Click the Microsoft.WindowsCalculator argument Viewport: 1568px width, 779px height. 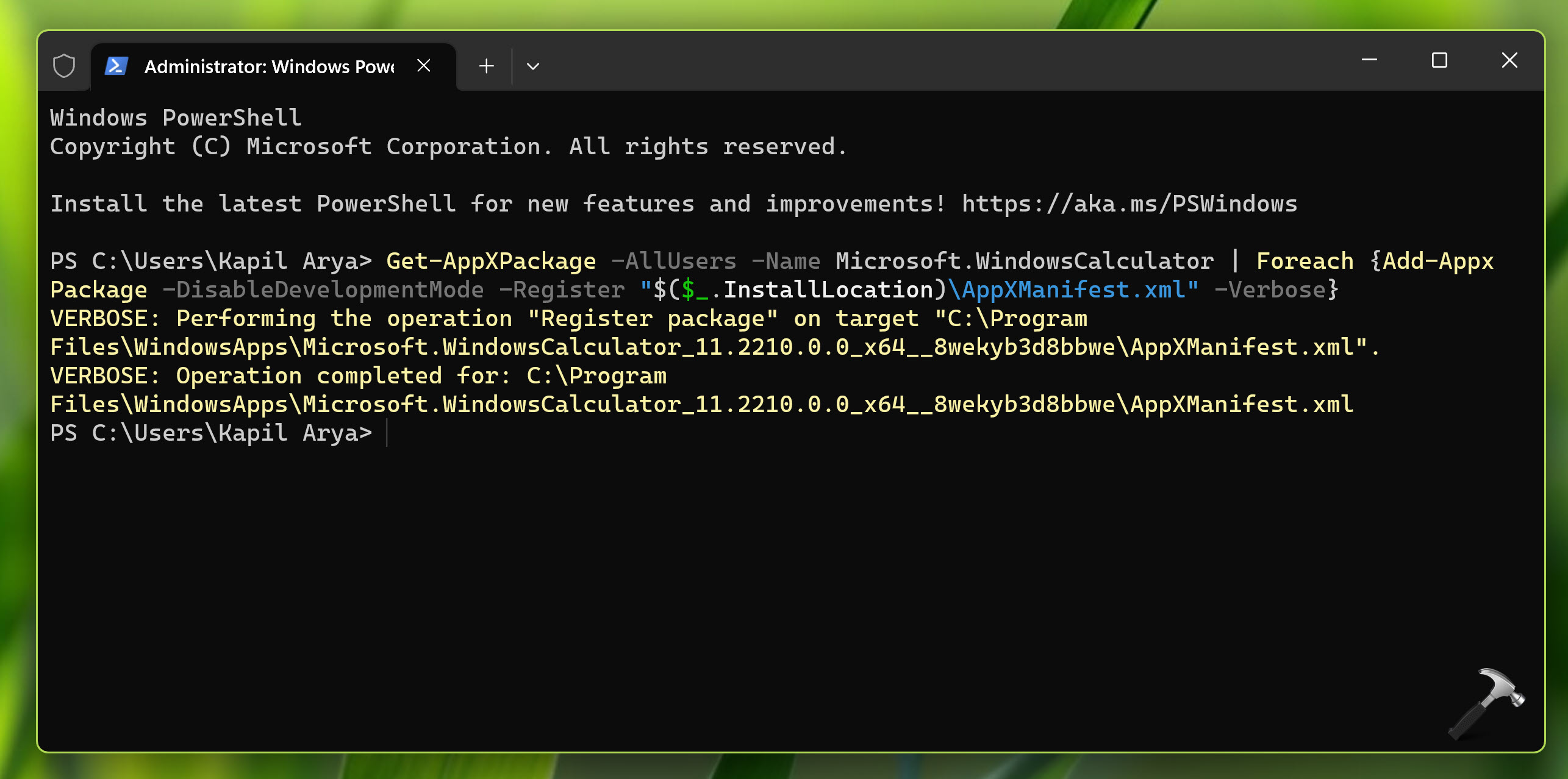click(1024, 261)
